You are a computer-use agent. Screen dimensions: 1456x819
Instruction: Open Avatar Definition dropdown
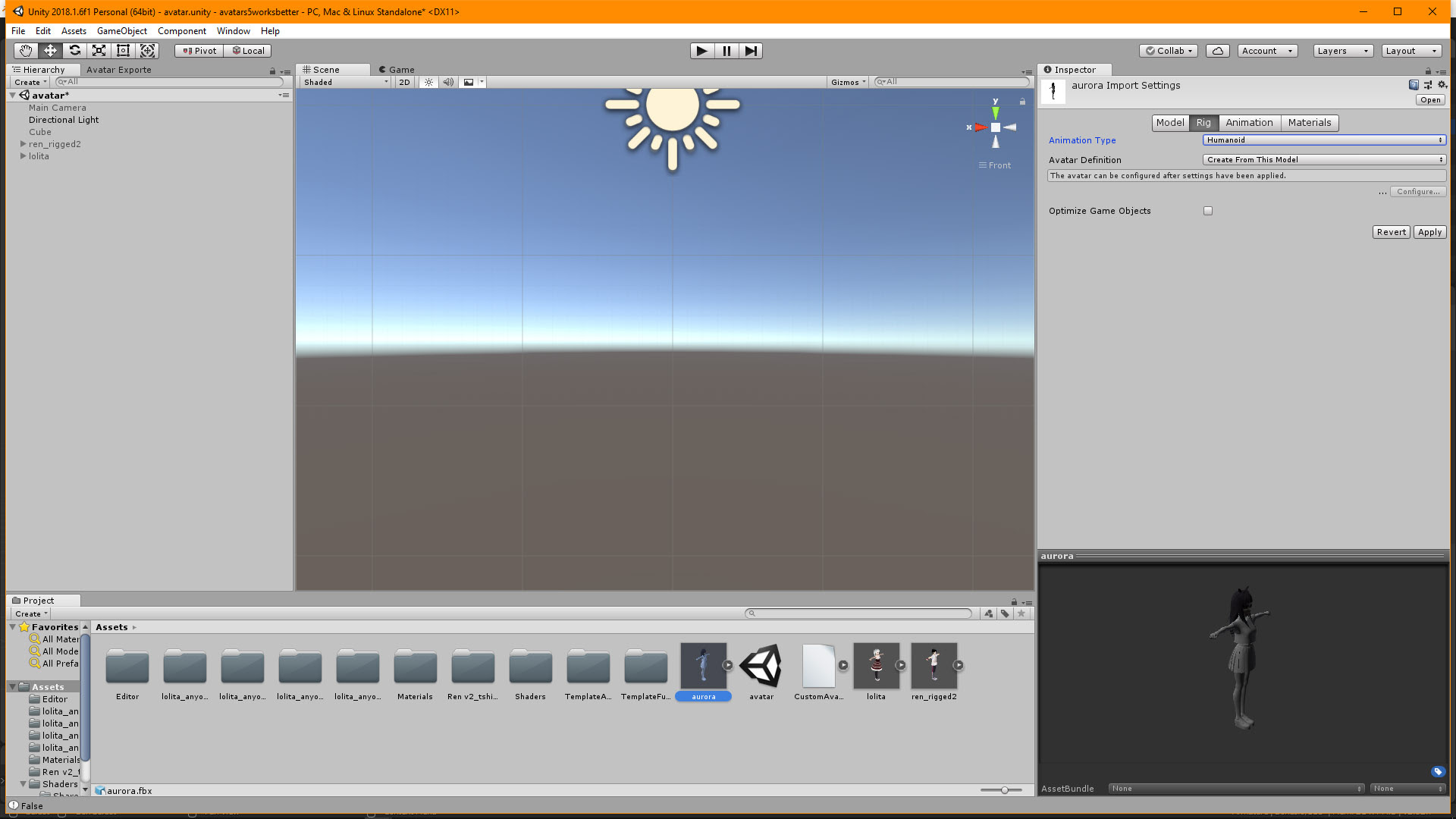[x=1324, y=160]
